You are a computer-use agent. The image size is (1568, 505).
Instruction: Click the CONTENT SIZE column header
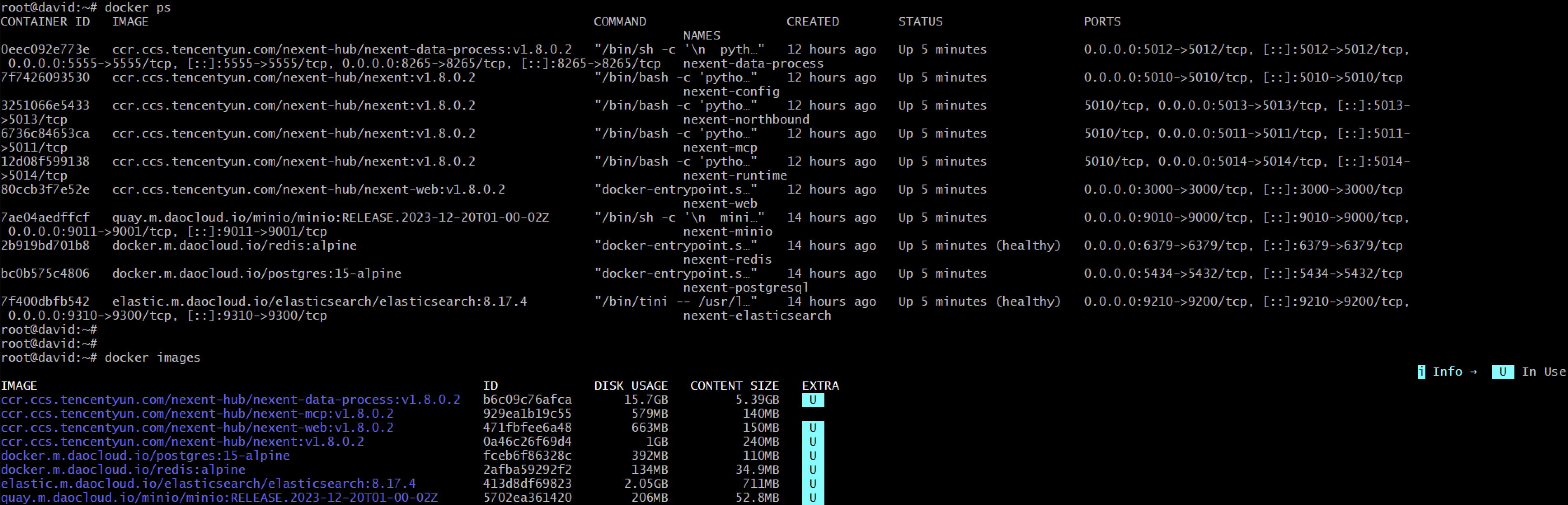point(734,386)
